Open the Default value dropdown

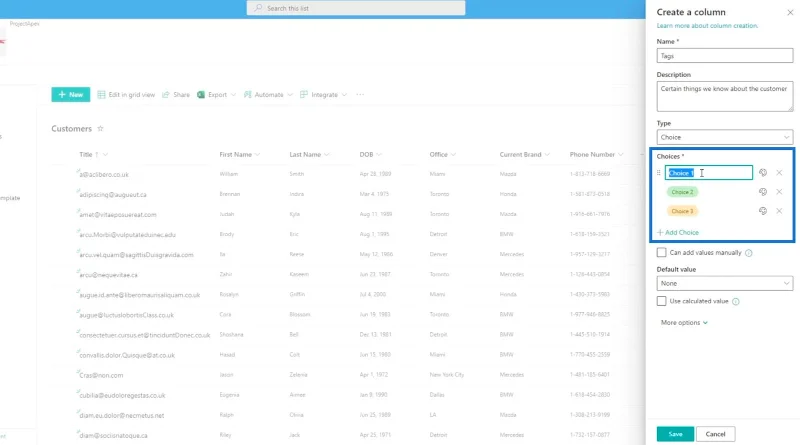click(724, 283)
